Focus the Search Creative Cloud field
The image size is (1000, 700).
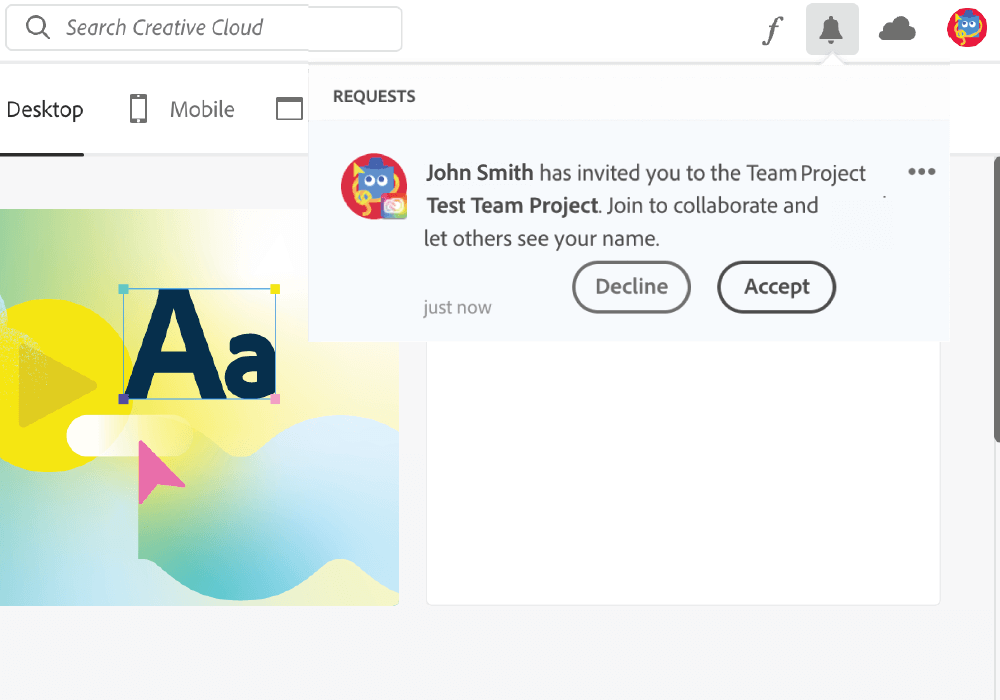pos(220,28)
